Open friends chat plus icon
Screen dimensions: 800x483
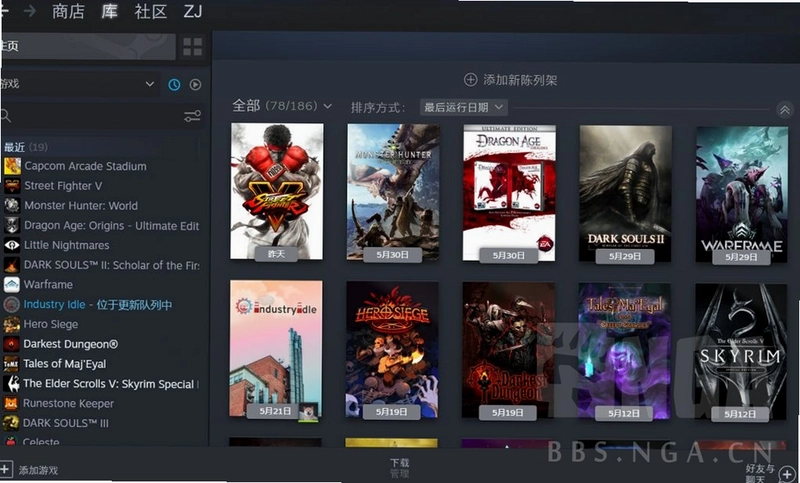pos(787,475)
